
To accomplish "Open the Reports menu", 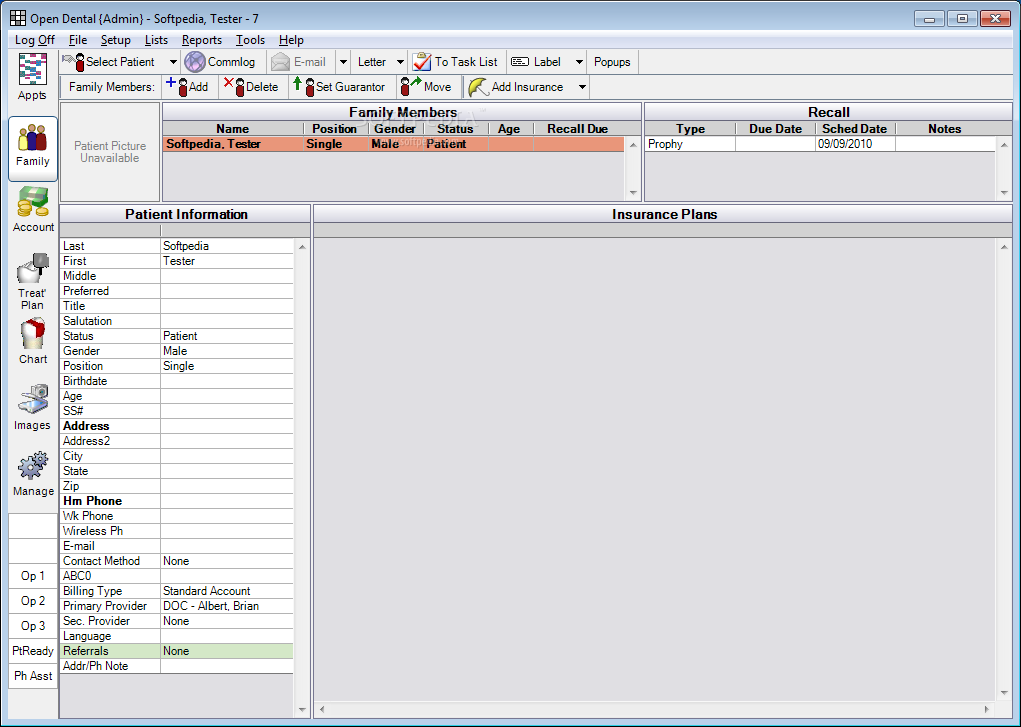I will 202,40.
